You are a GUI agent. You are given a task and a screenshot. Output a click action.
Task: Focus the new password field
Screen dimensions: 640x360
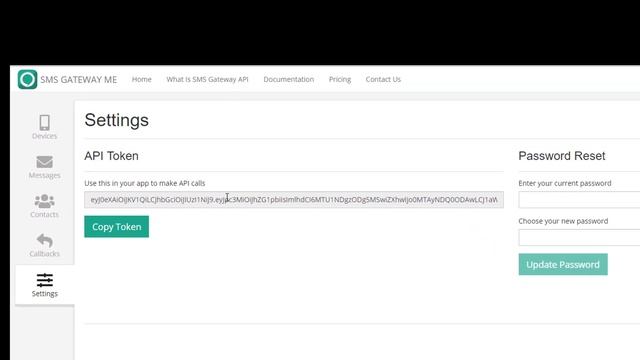point(579,238)
